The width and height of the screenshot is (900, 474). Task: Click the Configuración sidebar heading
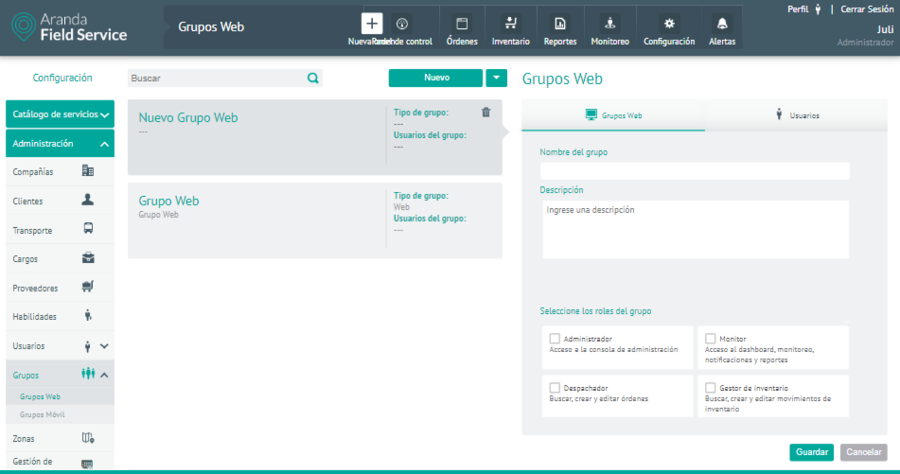coord(62,77)
